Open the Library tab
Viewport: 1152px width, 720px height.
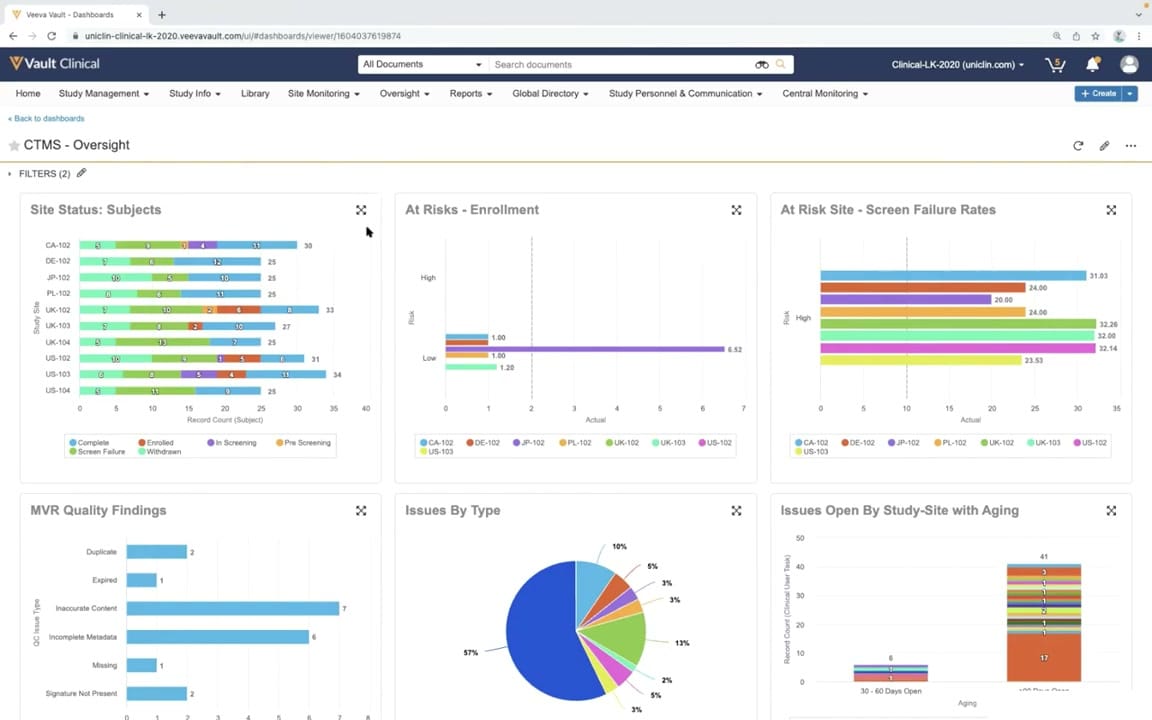click(255, 93)
